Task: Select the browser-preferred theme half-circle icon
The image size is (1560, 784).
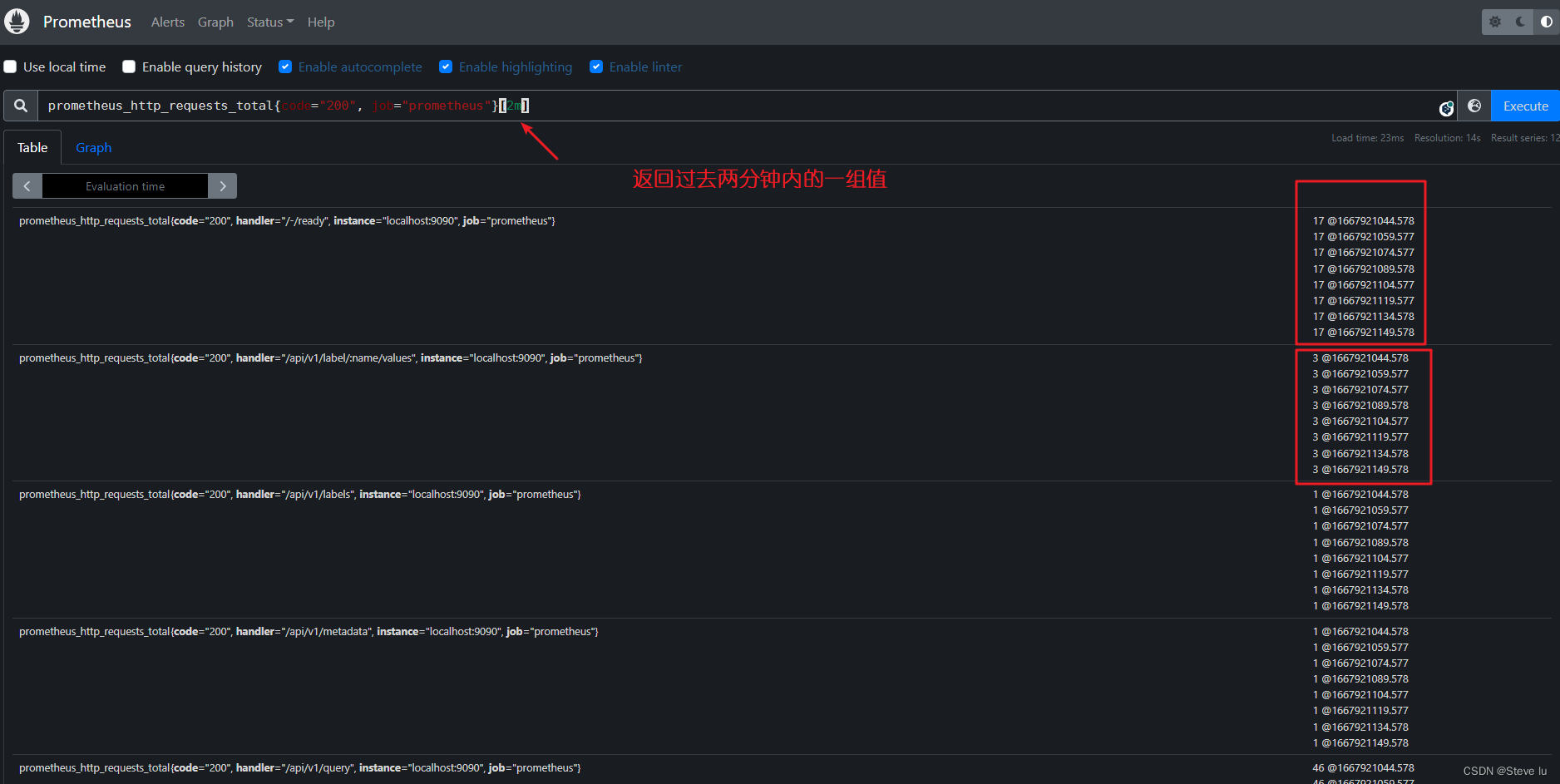Action: [1546, 22]
